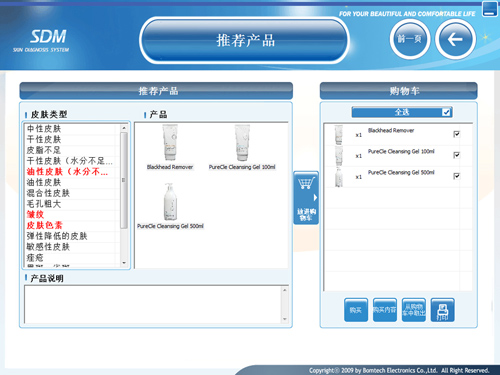Print the cart with the 打印 printer icon
The height and width of the screenshot is (375, 500).
tap(442, 310)
